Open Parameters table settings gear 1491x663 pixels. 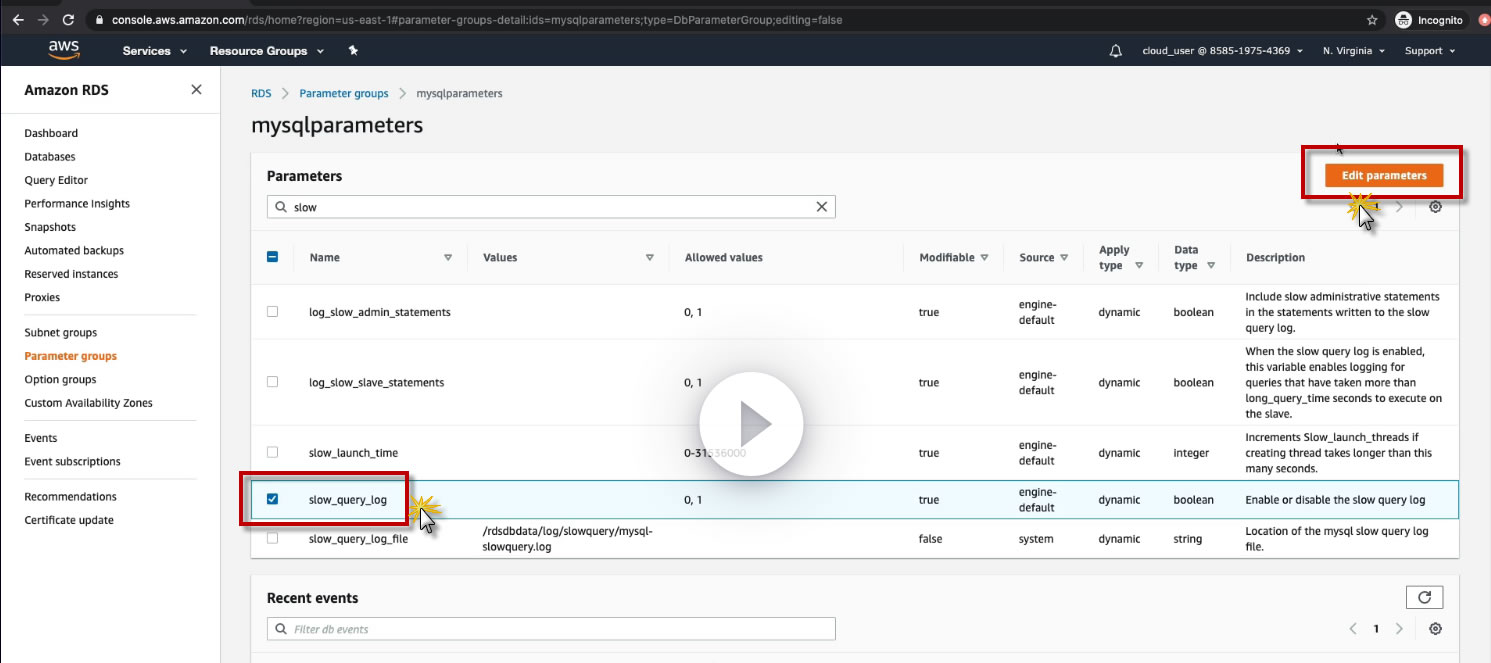pyautogui.click(x=1436, y=207)
